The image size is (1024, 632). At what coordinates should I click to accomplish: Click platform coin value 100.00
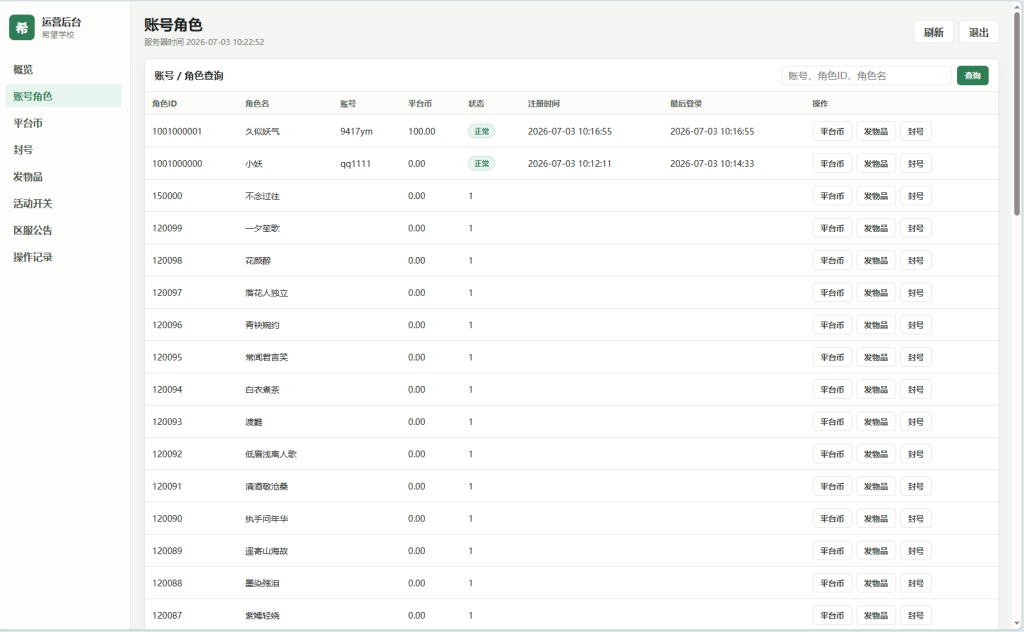point(422,131)
